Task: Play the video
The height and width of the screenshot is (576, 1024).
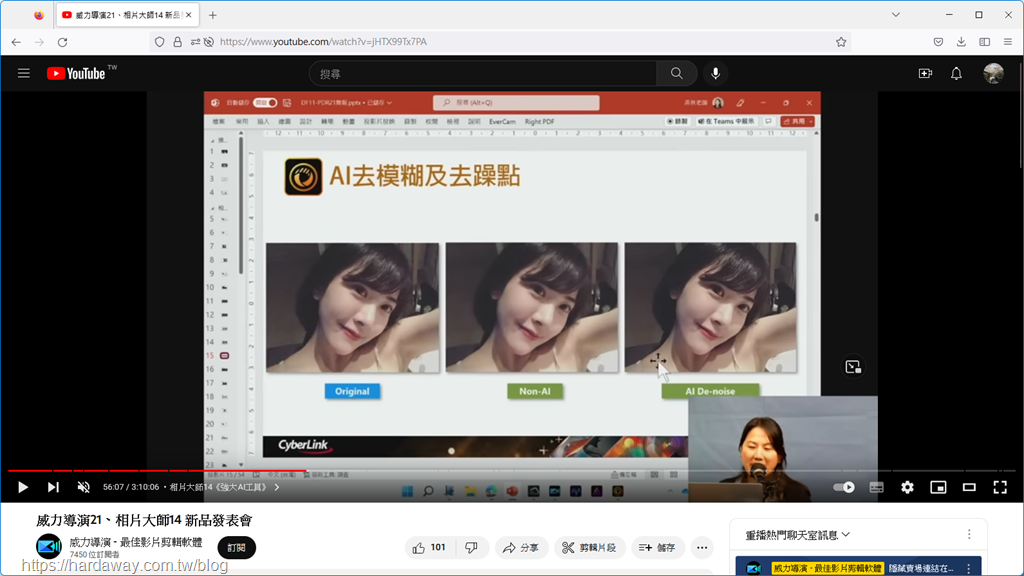Action: coord(23,487)
